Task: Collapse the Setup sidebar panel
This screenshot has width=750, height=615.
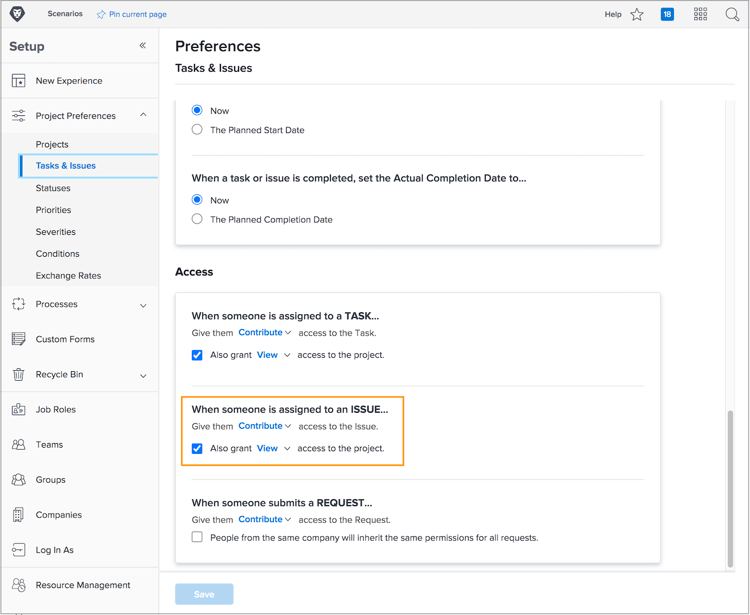Action: (143, 46)
